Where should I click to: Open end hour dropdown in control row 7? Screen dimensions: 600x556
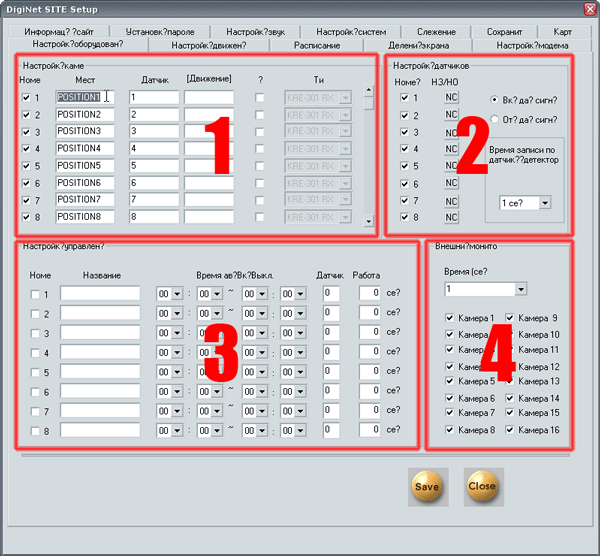pyautogui.click(x=262, y=411)
